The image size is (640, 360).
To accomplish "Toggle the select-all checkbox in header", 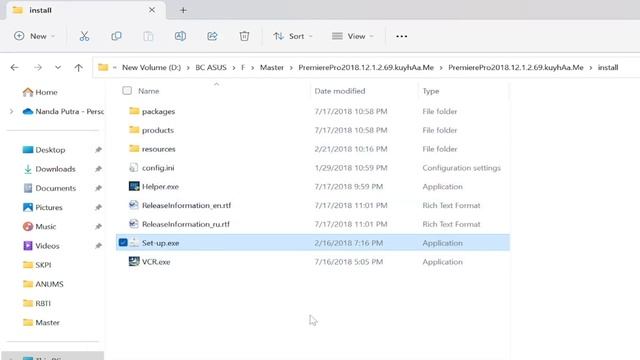I will click(127, 91).
